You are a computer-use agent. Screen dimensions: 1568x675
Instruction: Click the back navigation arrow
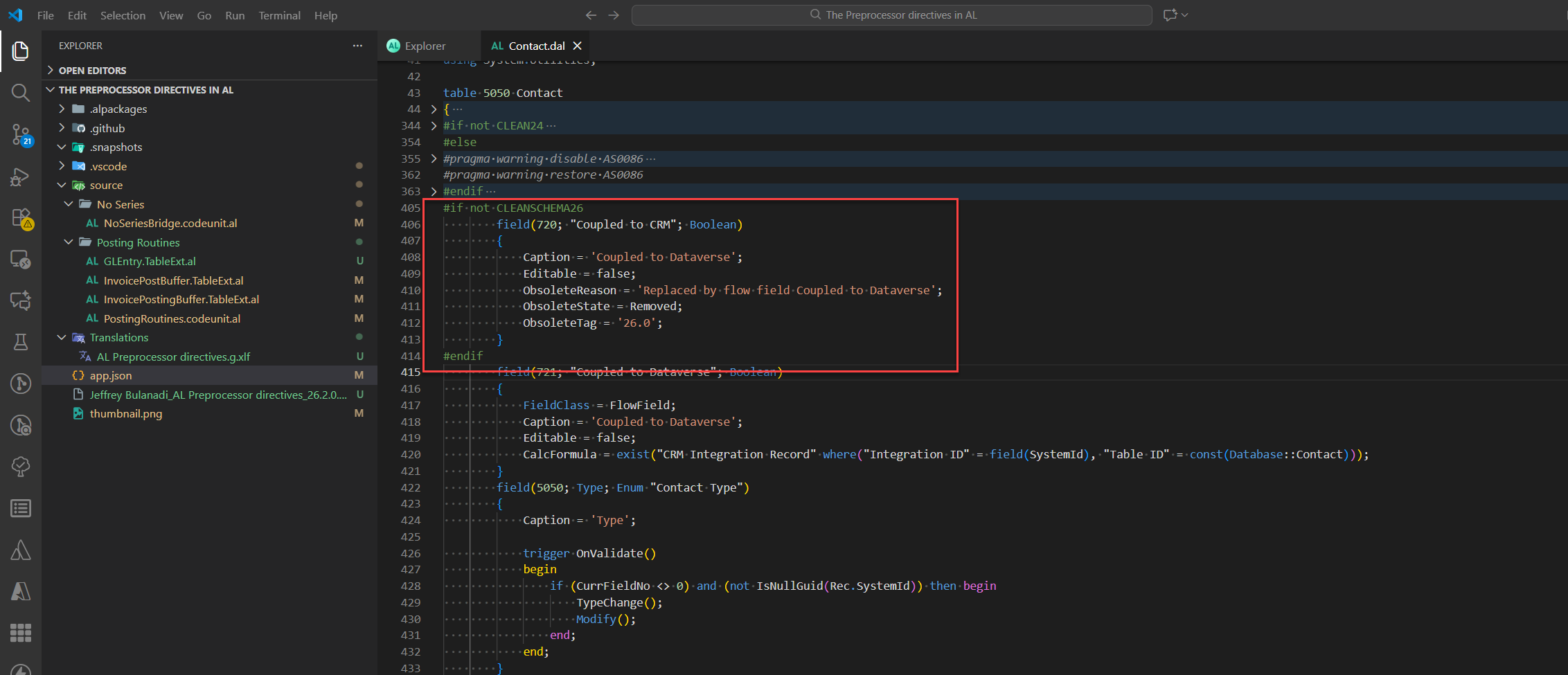pyautogui.click(x=590, y=15)
